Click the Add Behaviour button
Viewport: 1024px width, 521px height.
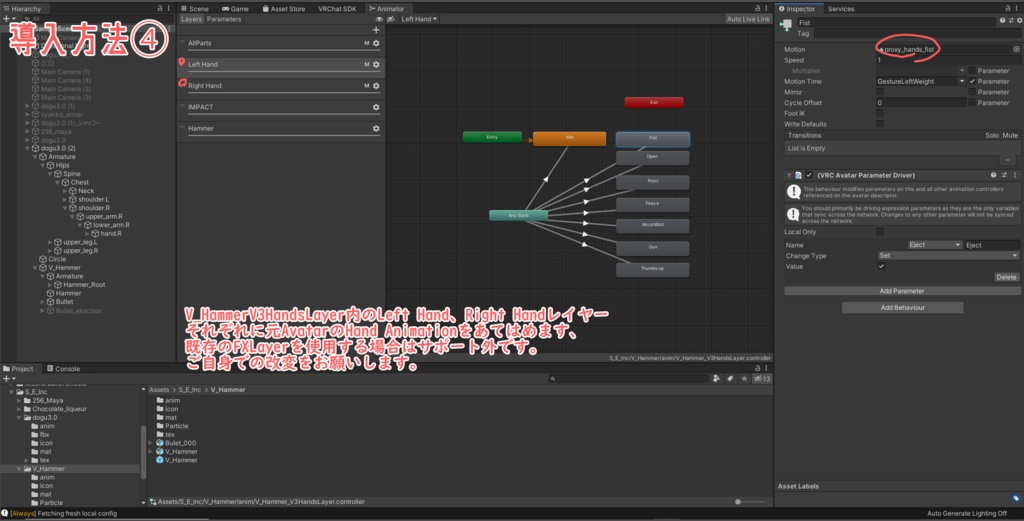(x=903, y=308)
